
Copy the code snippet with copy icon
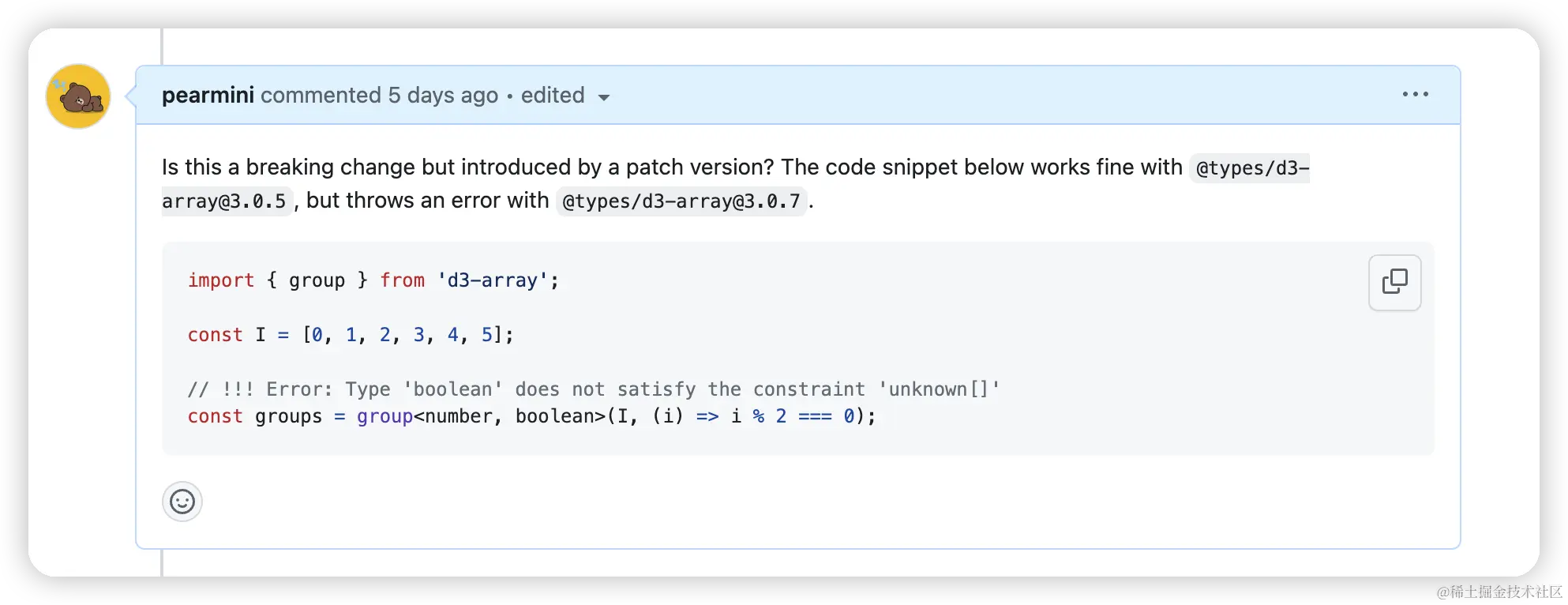[x=1394, y=282]
